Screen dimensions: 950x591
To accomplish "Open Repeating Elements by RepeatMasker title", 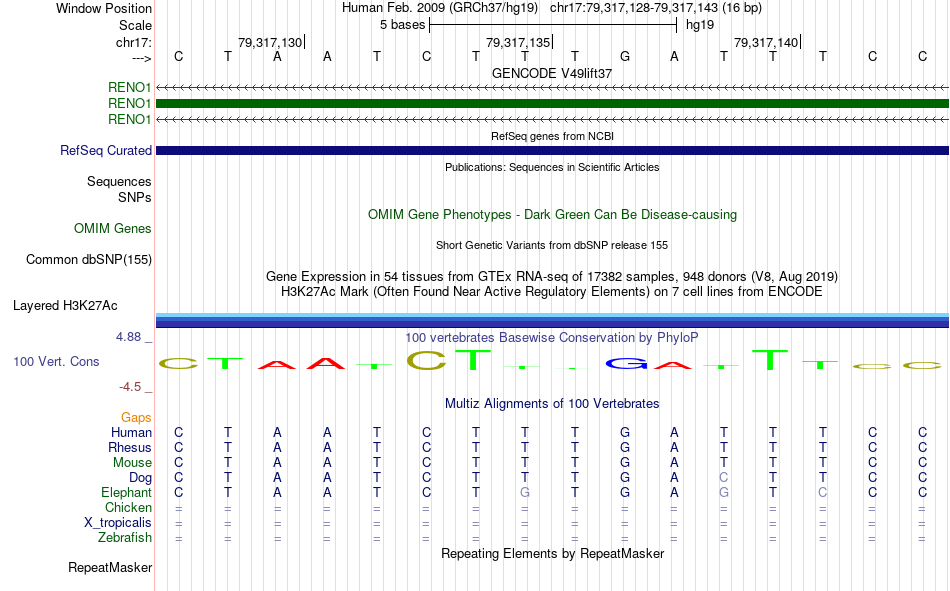I will [552, 554].
